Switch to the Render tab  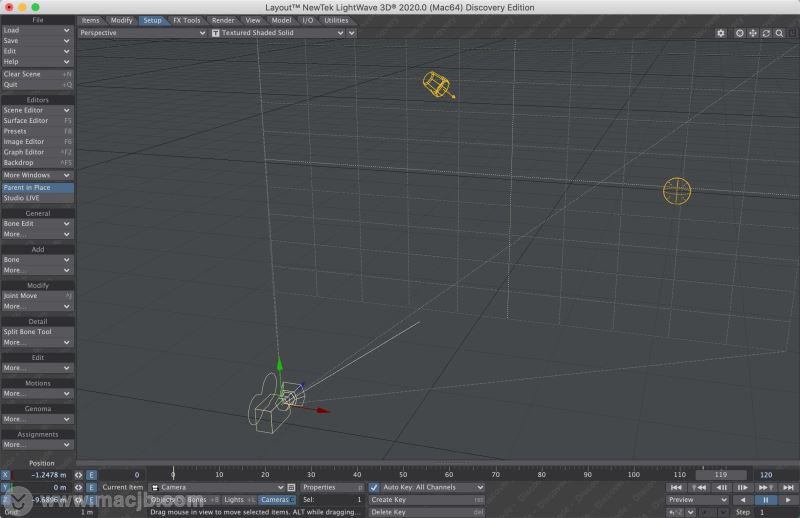(x=223, y=20)
